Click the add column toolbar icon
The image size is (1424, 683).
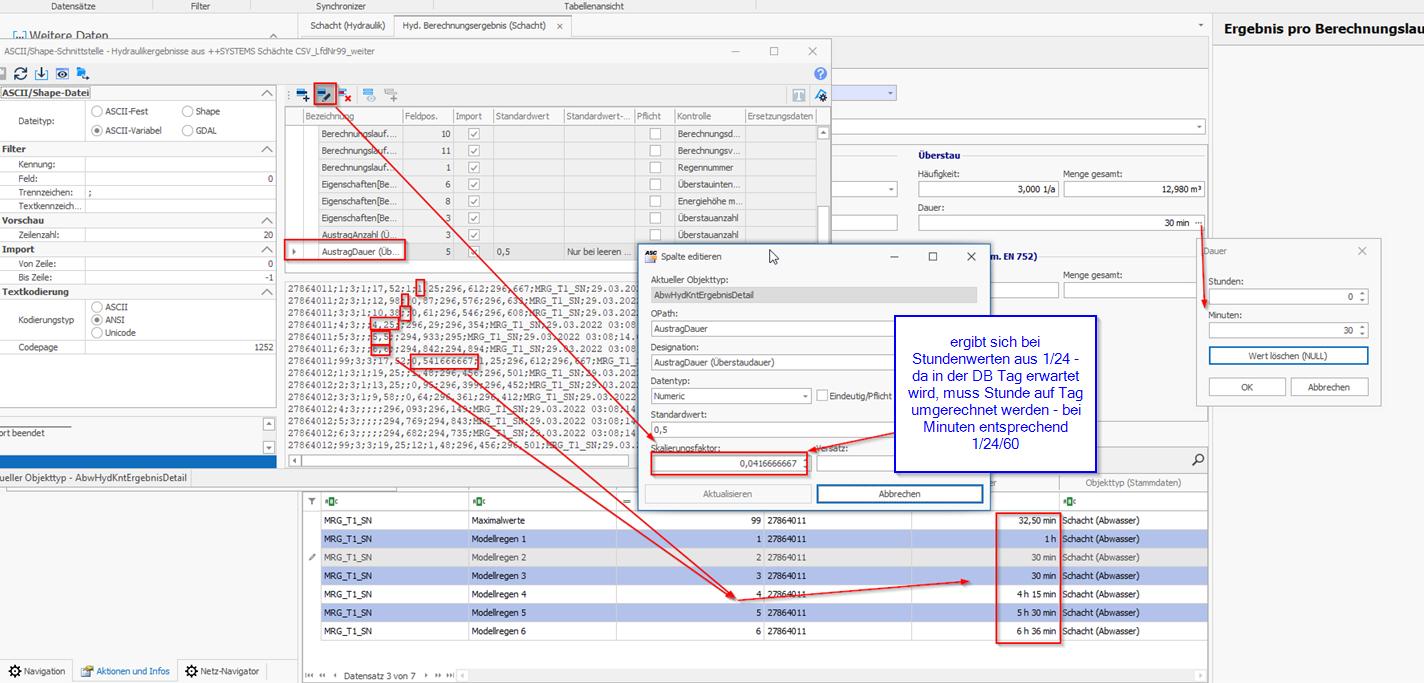click(302, 95)
